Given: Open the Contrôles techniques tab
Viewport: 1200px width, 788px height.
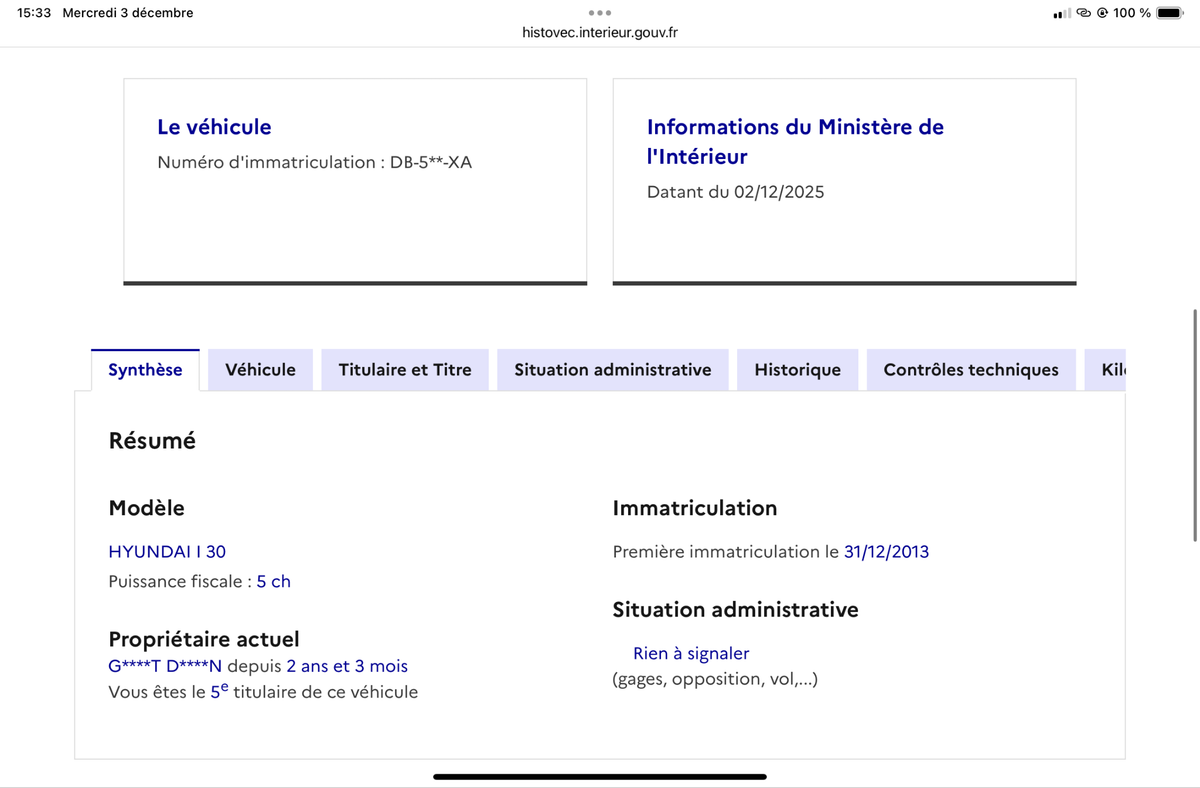Looking at the screenshot, I should (970, 370).
